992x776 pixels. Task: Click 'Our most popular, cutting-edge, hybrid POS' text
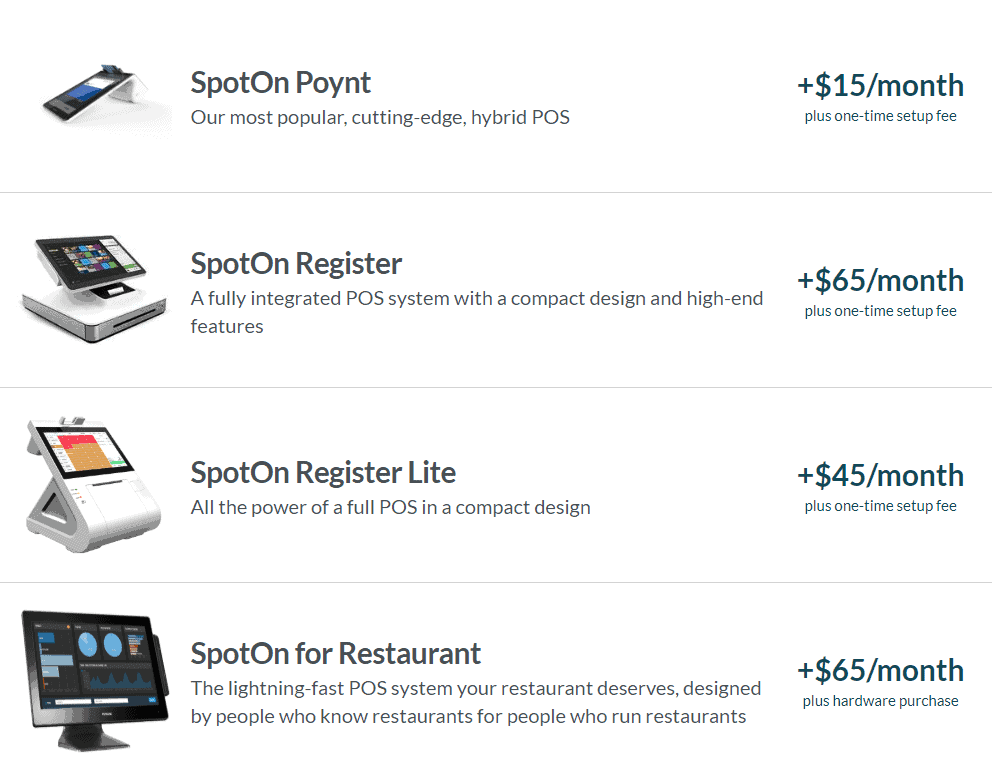(x=380, y=118)
